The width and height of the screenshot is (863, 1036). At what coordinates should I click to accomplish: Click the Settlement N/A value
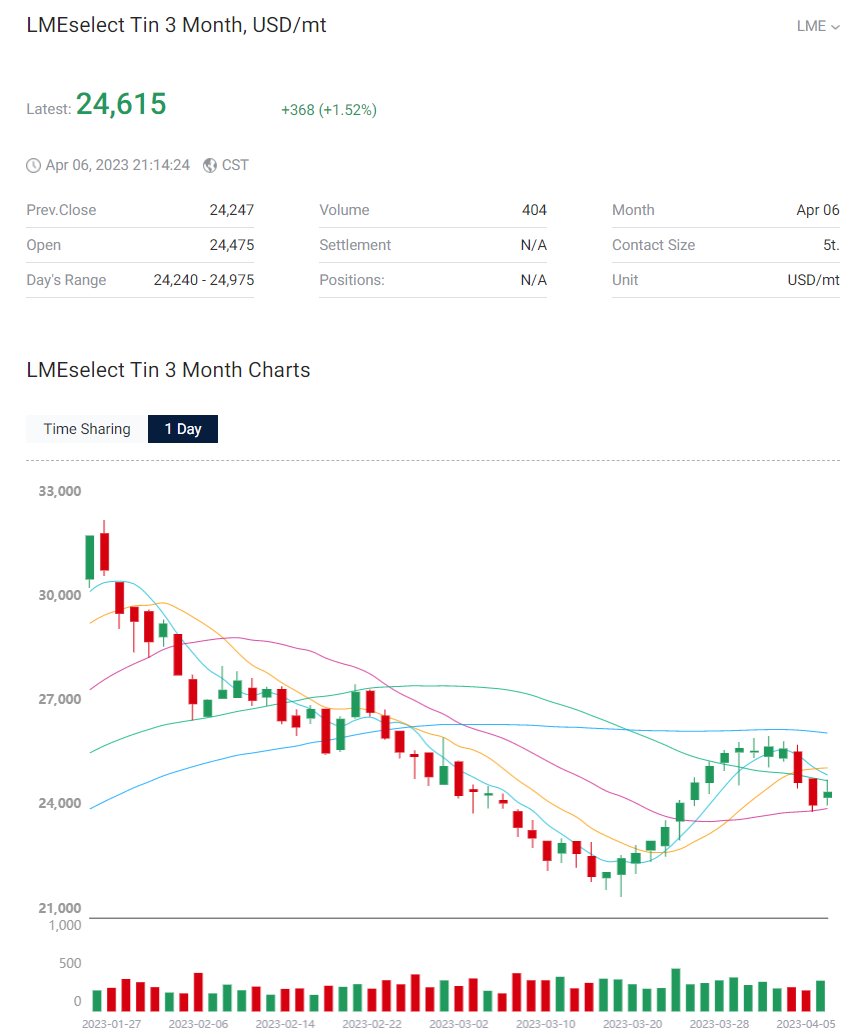pos(533,245)
